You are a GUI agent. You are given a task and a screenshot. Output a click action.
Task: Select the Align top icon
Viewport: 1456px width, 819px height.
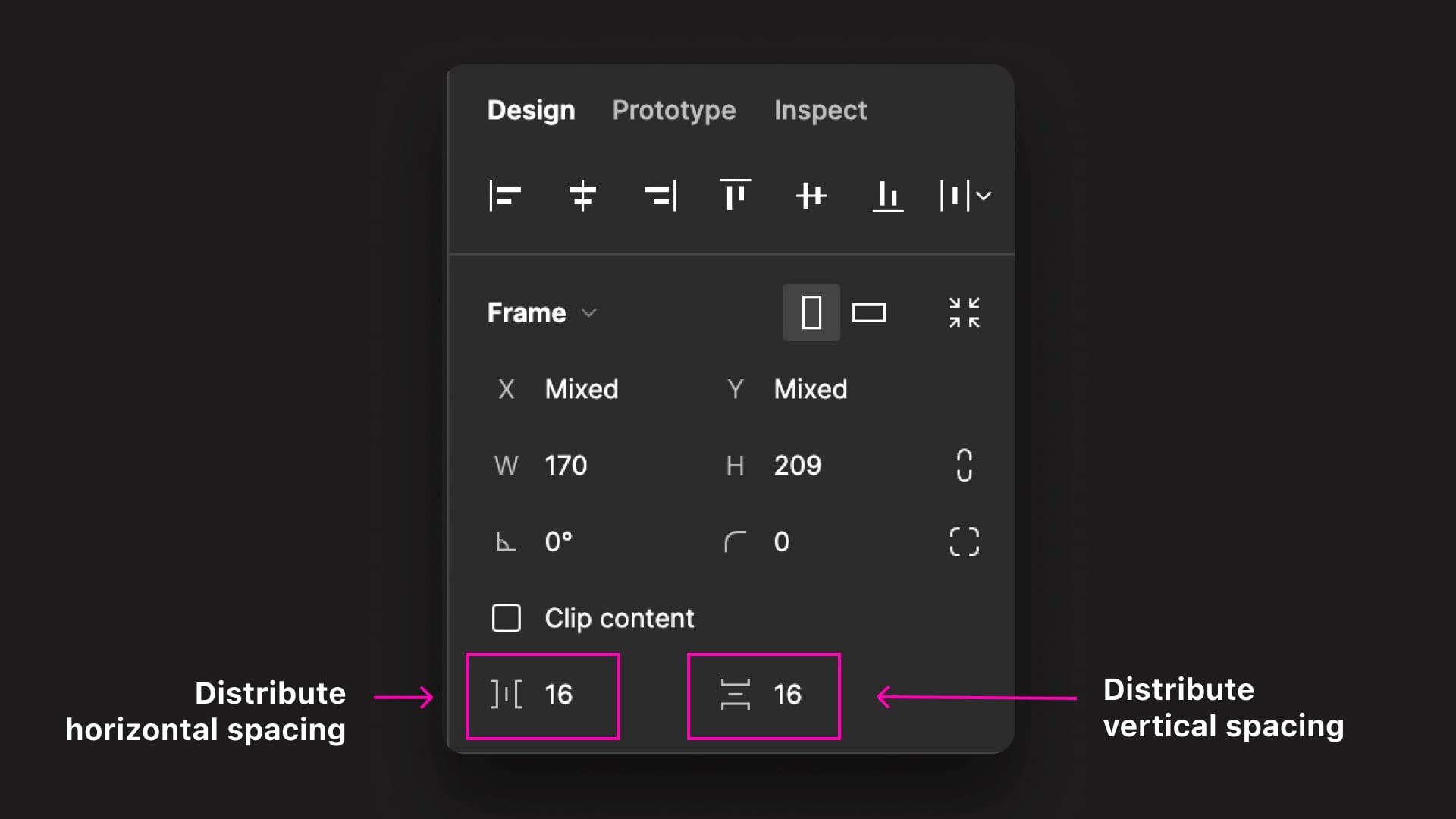tap(734, 196)
